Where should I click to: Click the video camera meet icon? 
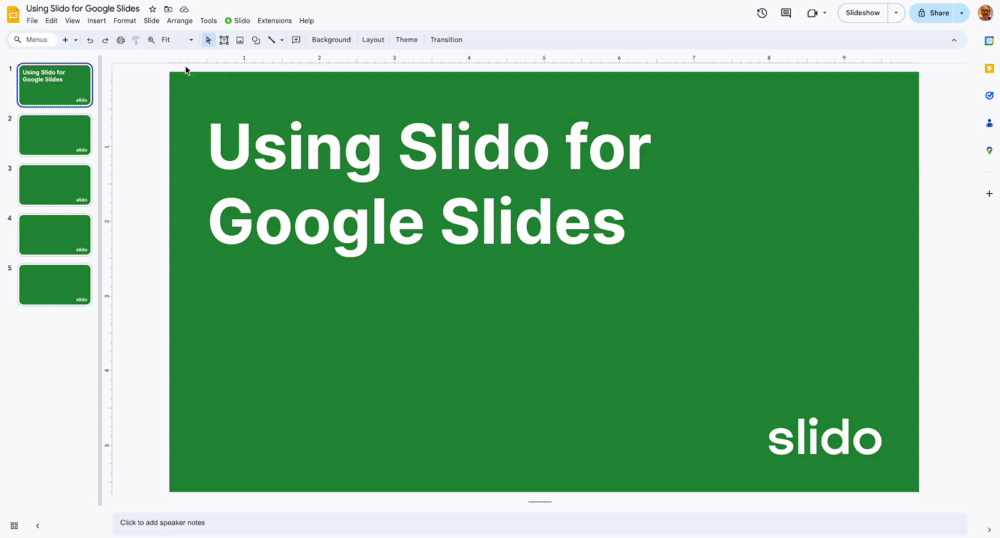[812, 13]
